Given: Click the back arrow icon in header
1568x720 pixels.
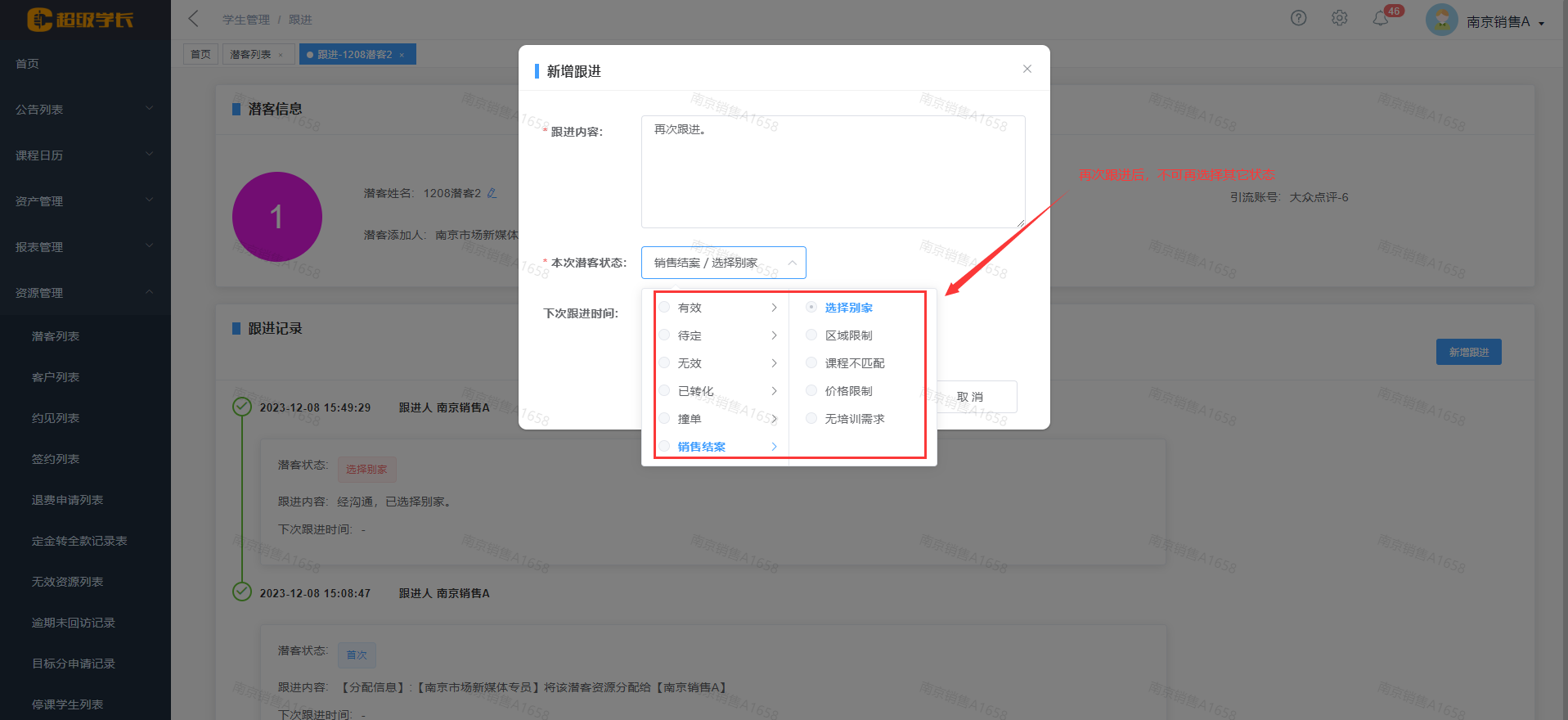Looking at the screenshot, I should (x=194, y=19).
